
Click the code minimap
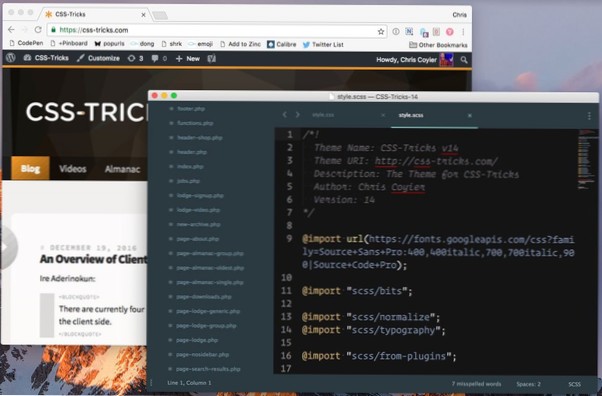(587, 159)
